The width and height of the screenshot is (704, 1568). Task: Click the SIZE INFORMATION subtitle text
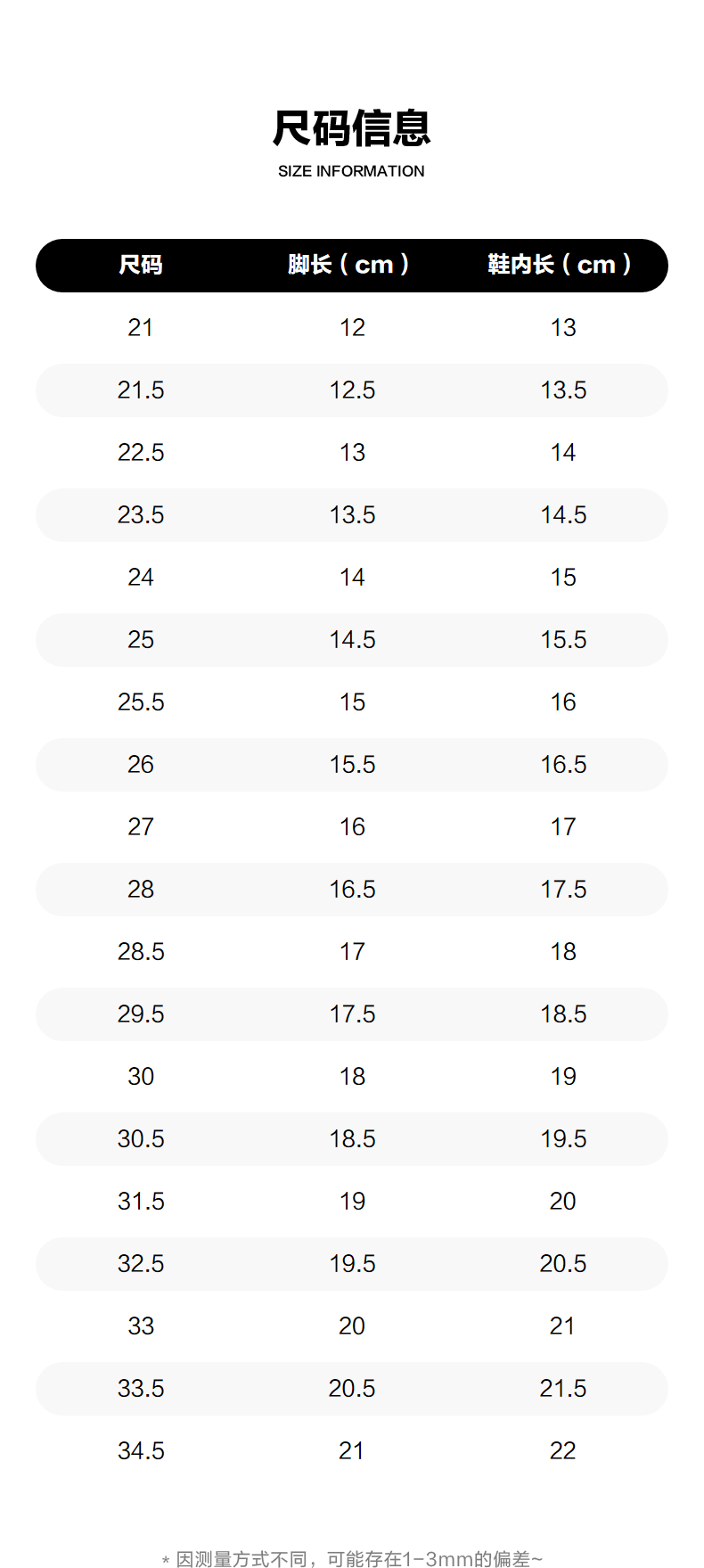[351, 171]
